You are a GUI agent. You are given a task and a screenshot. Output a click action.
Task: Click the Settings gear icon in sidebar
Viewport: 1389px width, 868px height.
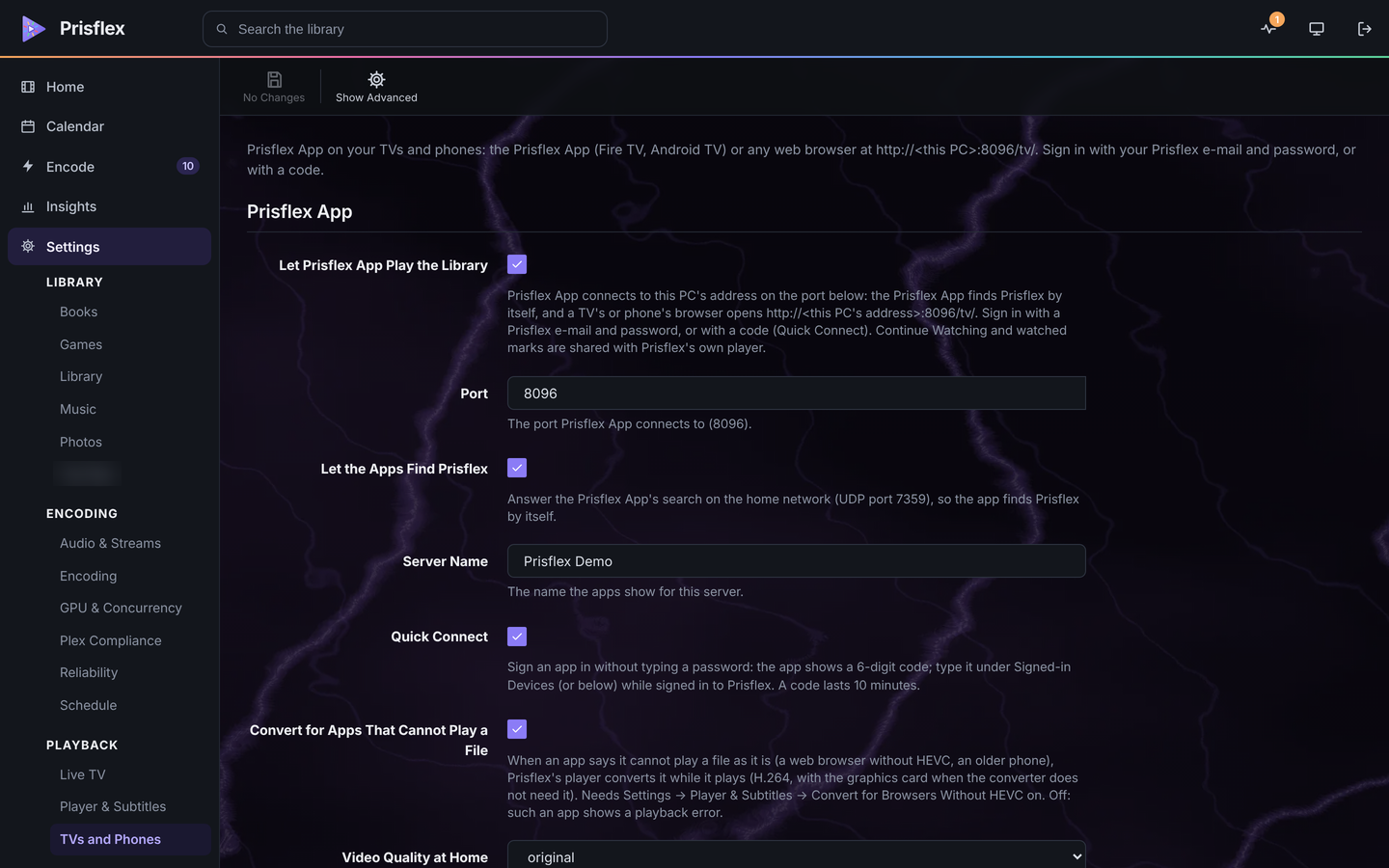tap(28, 247)
